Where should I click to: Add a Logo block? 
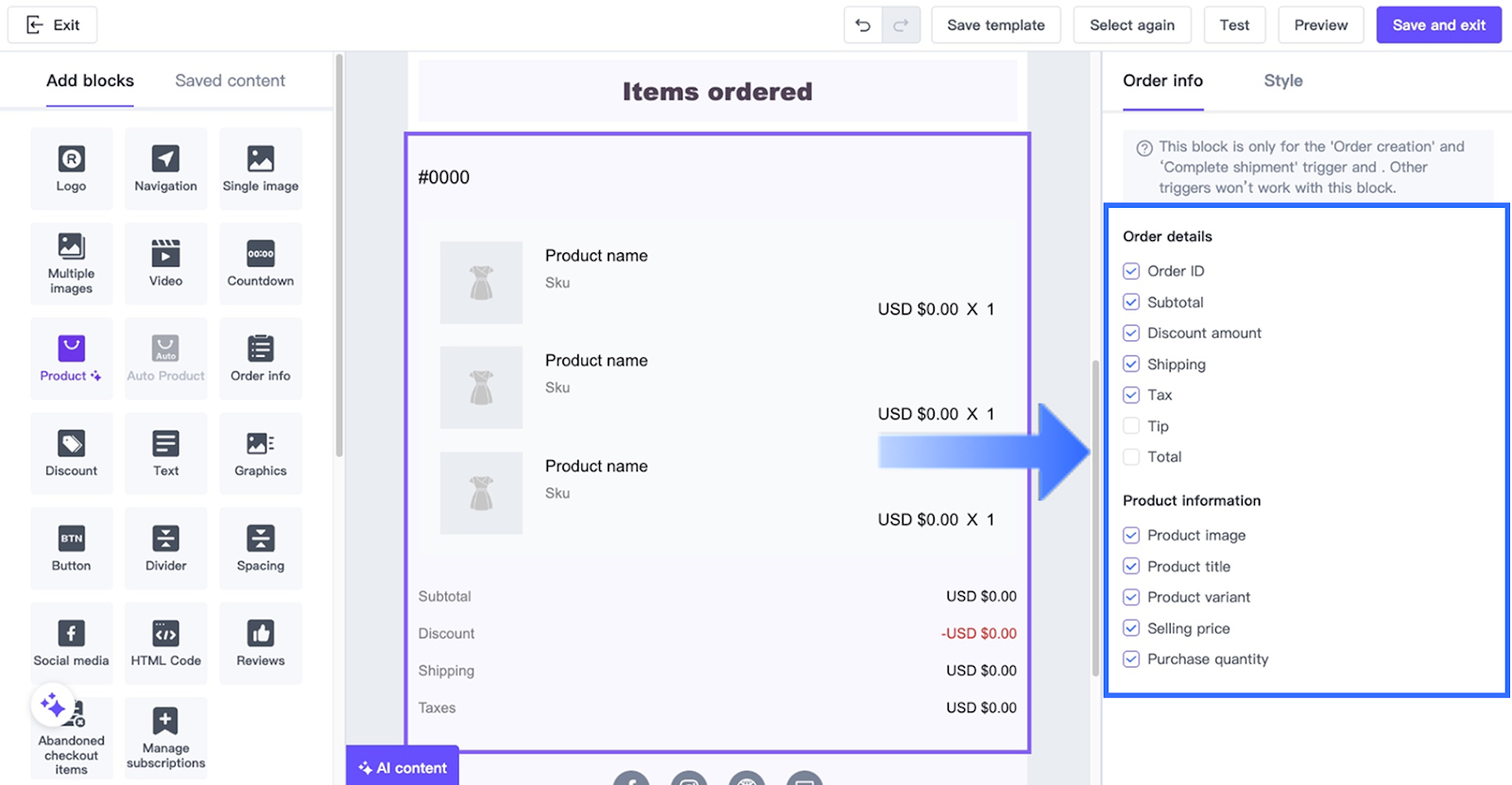(71, 168)
